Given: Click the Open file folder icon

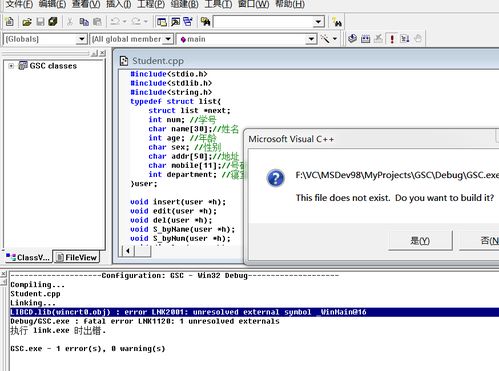Looking at the screenshot, I should pos(27,22).
